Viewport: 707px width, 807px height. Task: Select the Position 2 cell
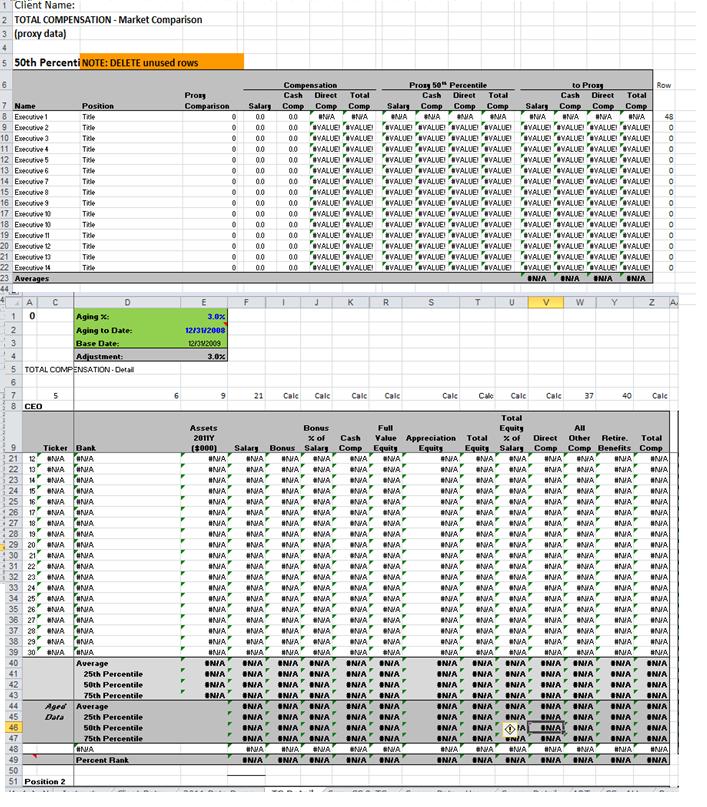(45, 781)
